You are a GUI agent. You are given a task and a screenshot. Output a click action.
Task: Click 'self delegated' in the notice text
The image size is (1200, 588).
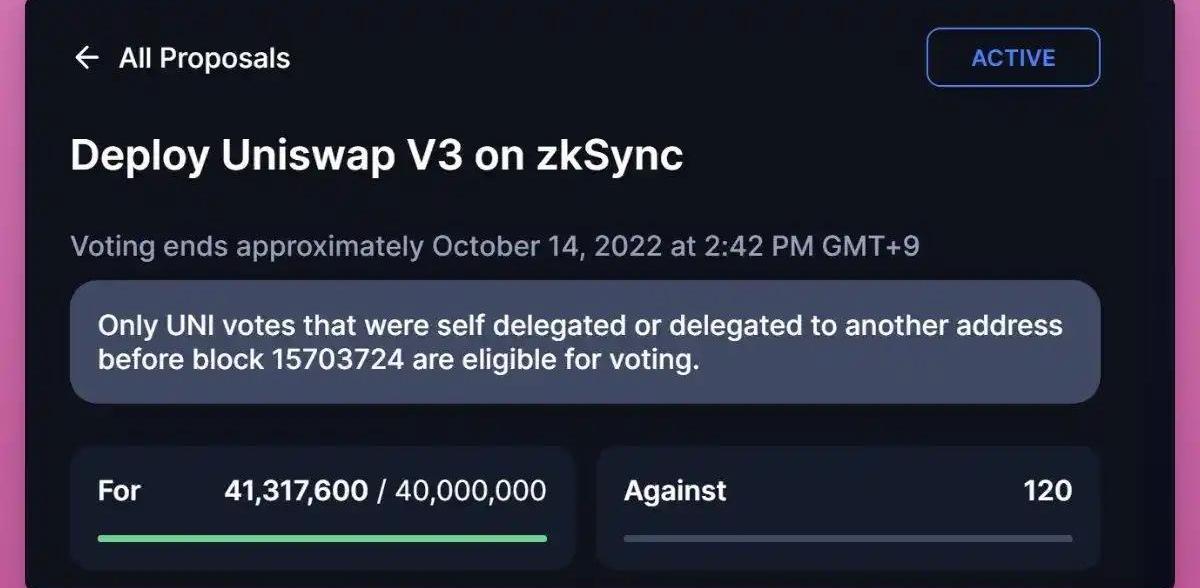(479, 326)
